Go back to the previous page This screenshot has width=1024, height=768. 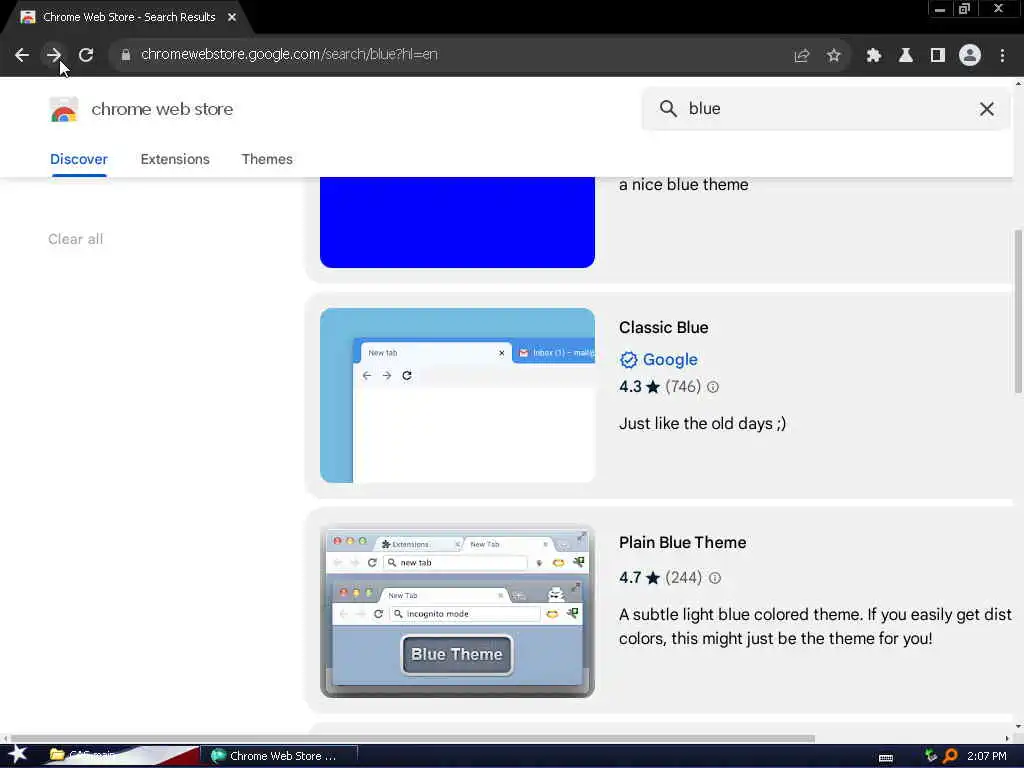tap(22, 55)
